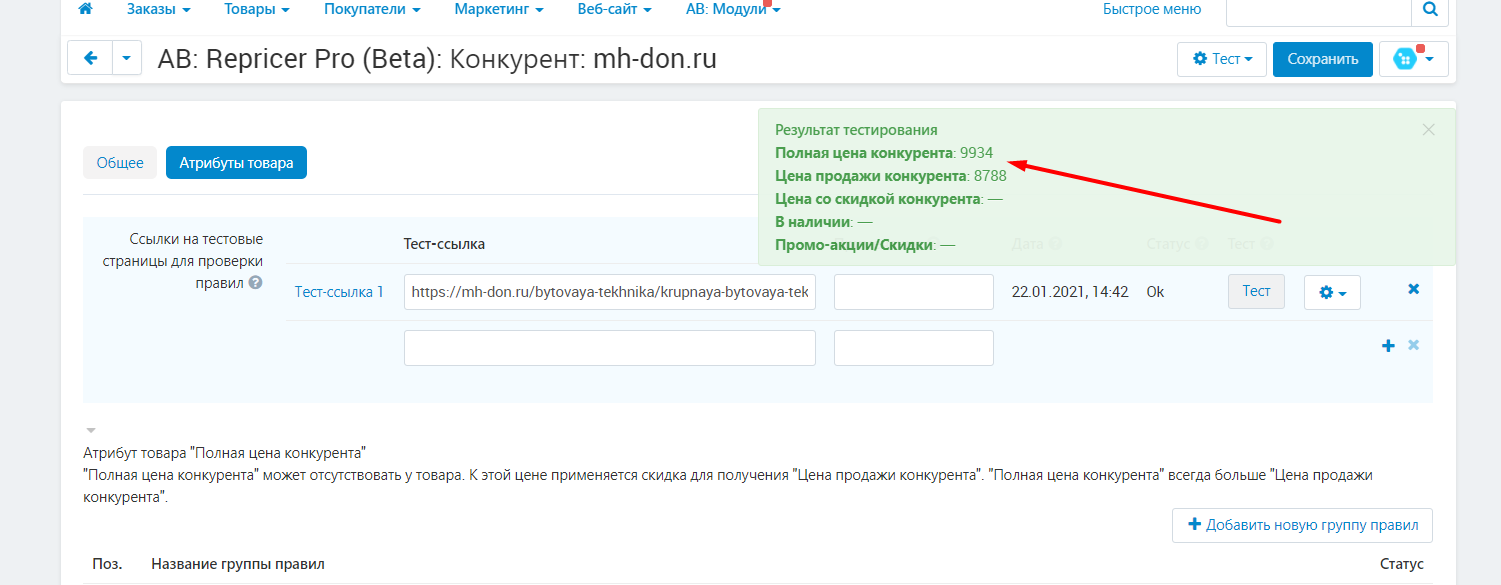Click help icon next to test links label
Viewport: 1501px width, 585px height.
[x=256, y=283]
